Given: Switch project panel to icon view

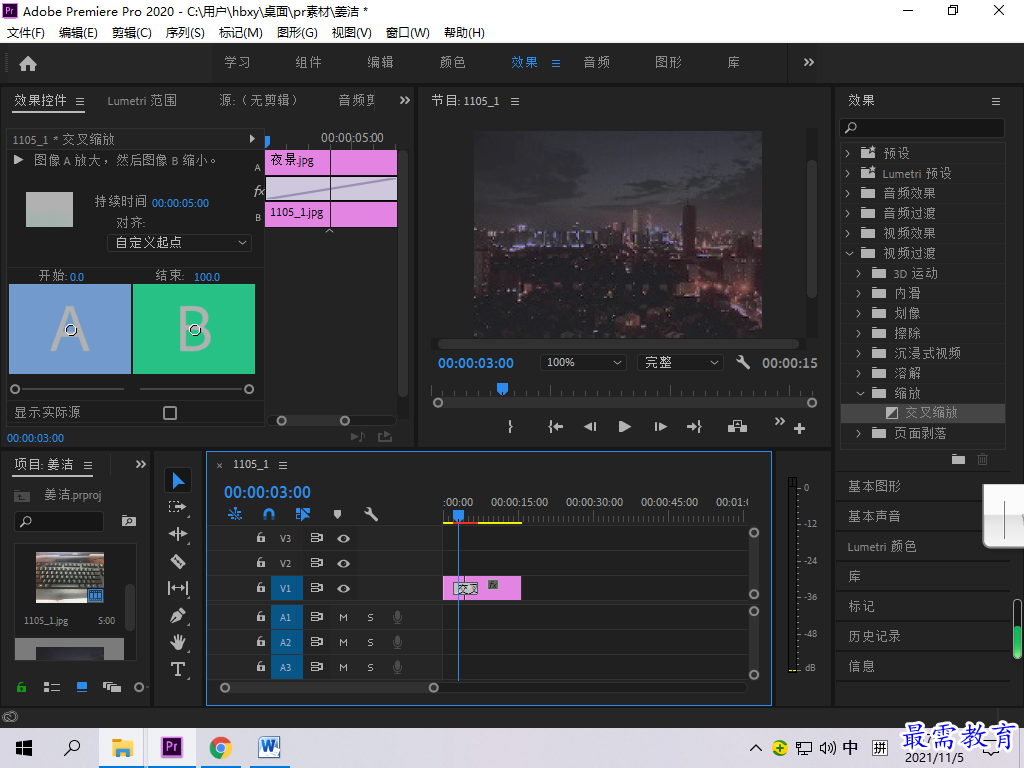Looking at the screenshot, I should [82, 687].
